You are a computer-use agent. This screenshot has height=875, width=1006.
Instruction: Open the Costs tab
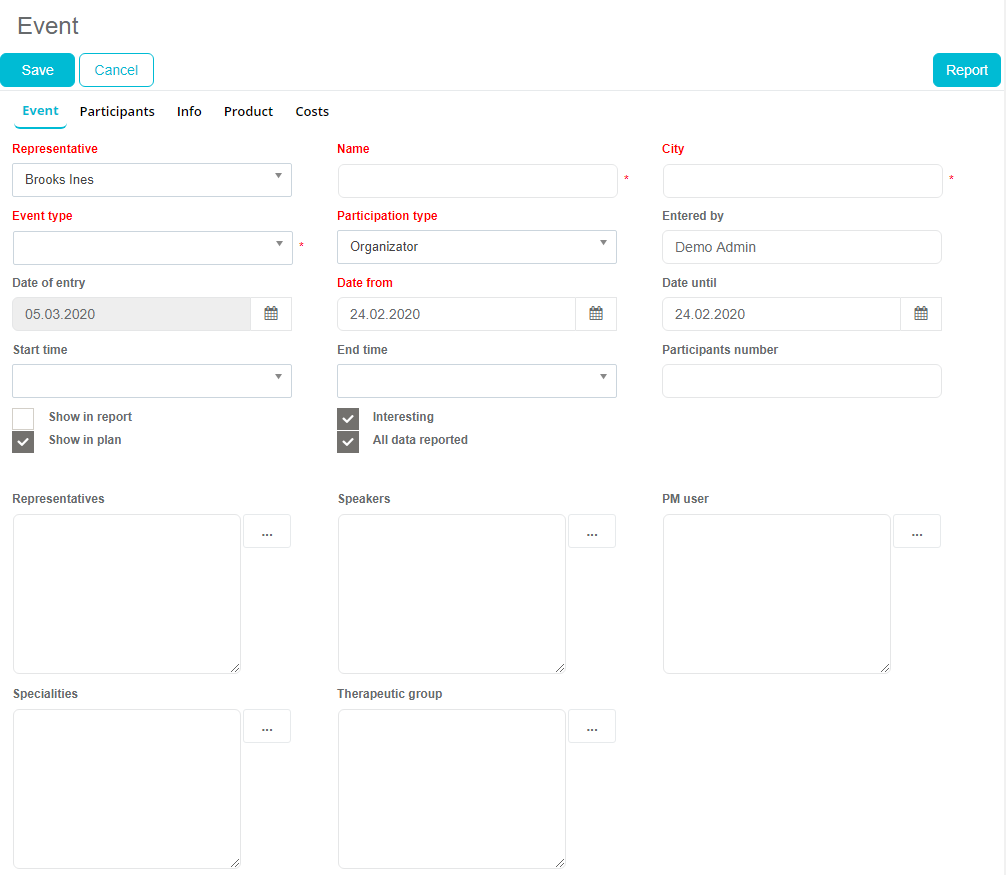coord(312,112)
